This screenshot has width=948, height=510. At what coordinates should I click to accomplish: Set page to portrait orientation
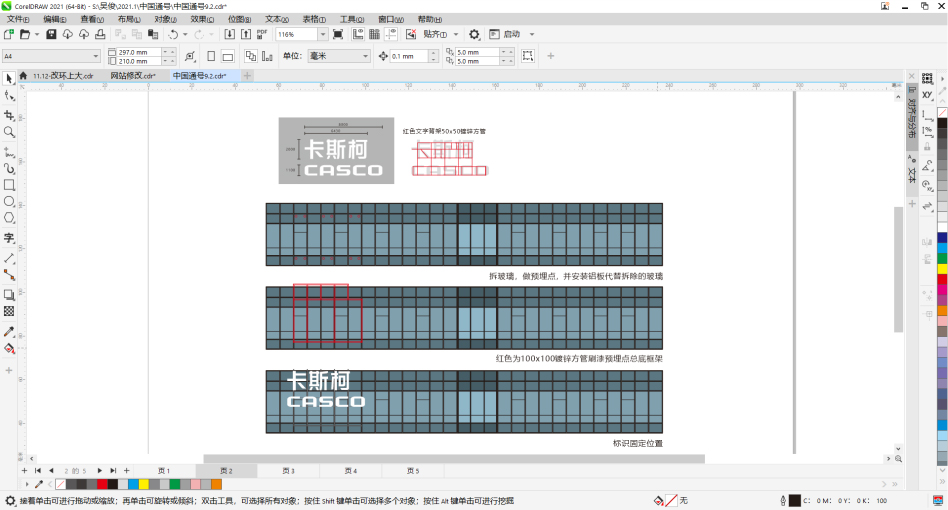211,56
